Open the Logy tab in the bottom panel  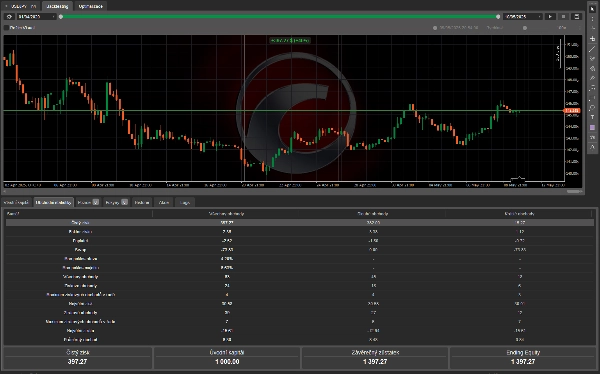[185, 203]
